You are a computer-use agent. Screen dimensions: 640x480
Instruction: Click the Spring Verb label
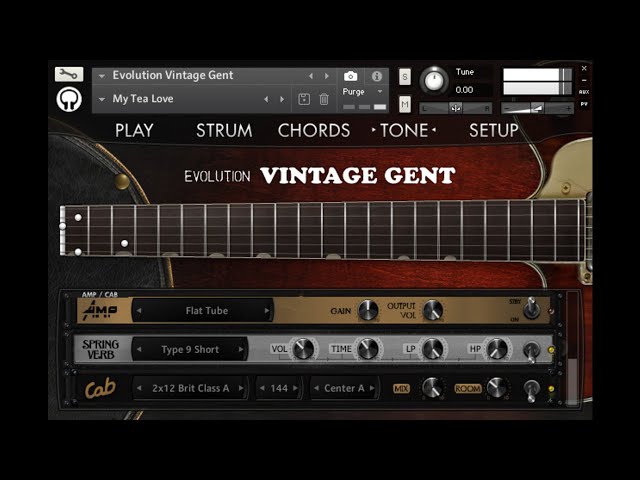(x=100, y=350)
